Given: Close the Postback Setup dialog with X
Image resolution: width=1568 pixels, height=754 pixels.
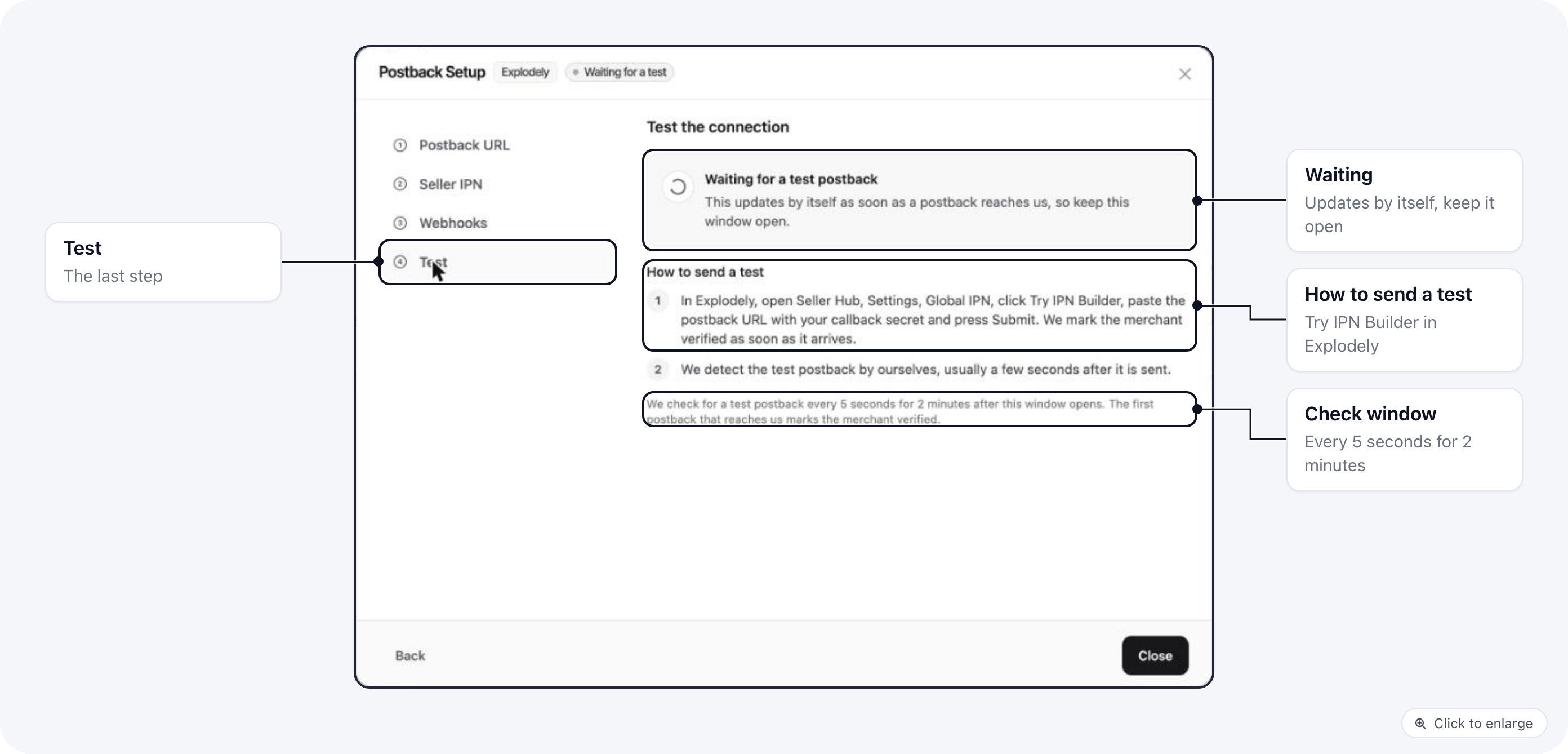Looking at the screenshot, I should pyautogui.click(x=1184, y=74).
